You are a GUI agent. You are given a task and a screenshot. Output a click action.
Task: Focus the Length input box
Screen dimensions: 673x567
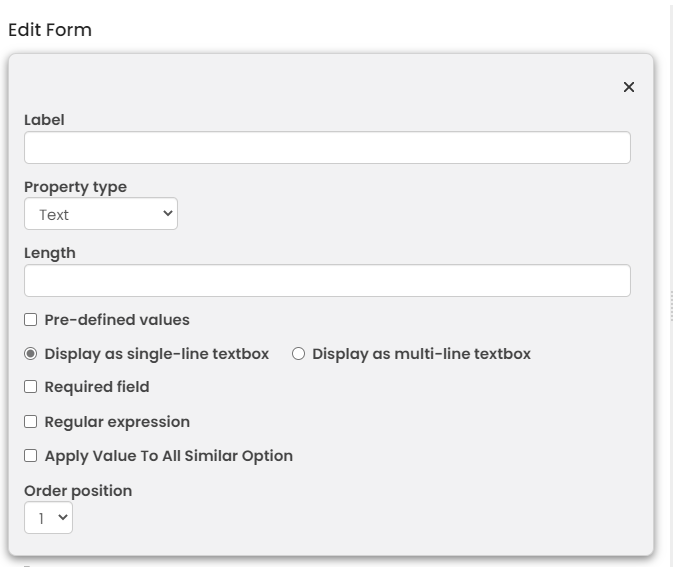tap(327, 281)
